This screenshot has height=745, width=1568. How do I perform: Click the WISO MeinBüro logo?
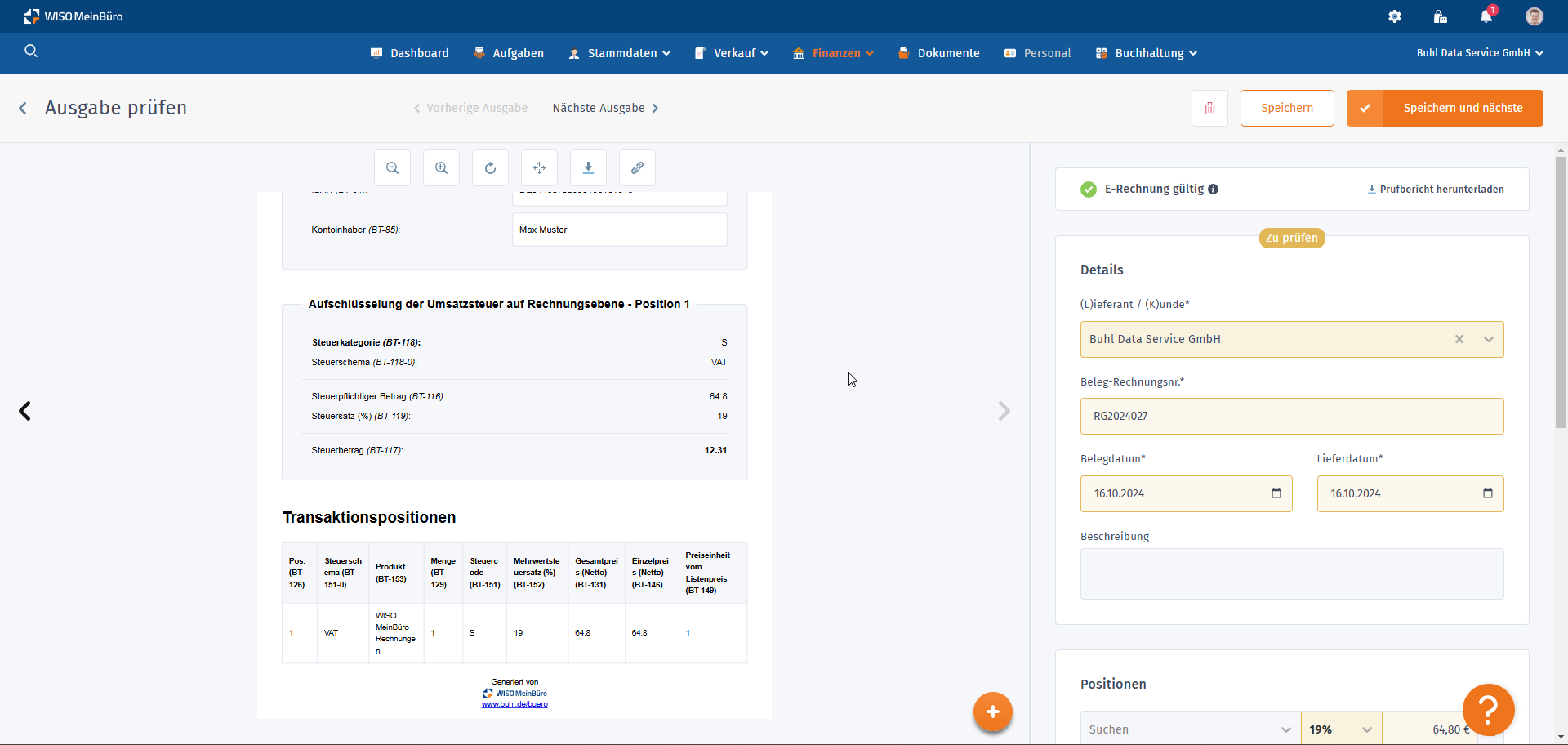[x=73, y=16]
